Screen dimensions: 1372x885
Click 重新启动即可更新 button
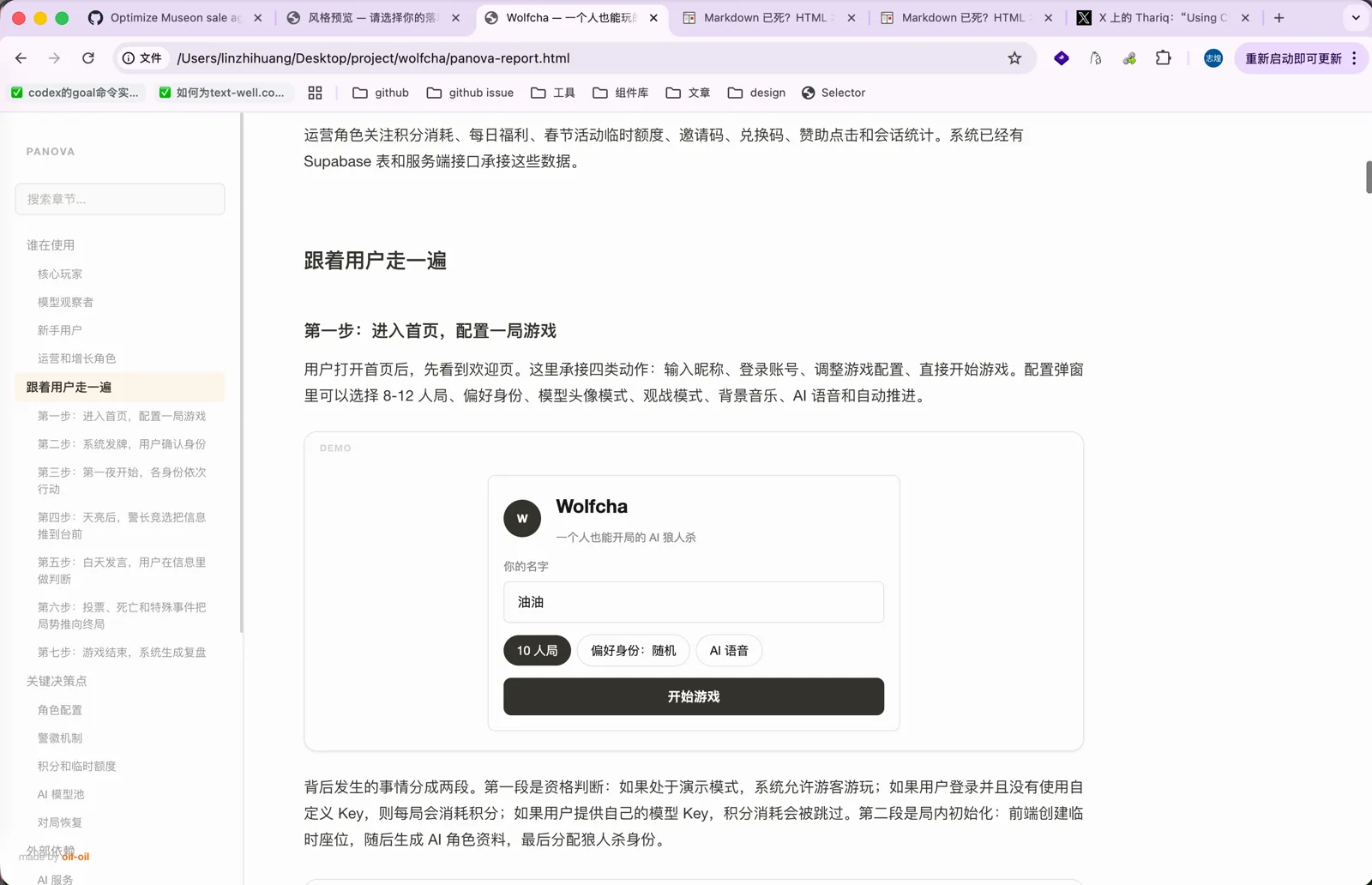[x=1293, y=58]
